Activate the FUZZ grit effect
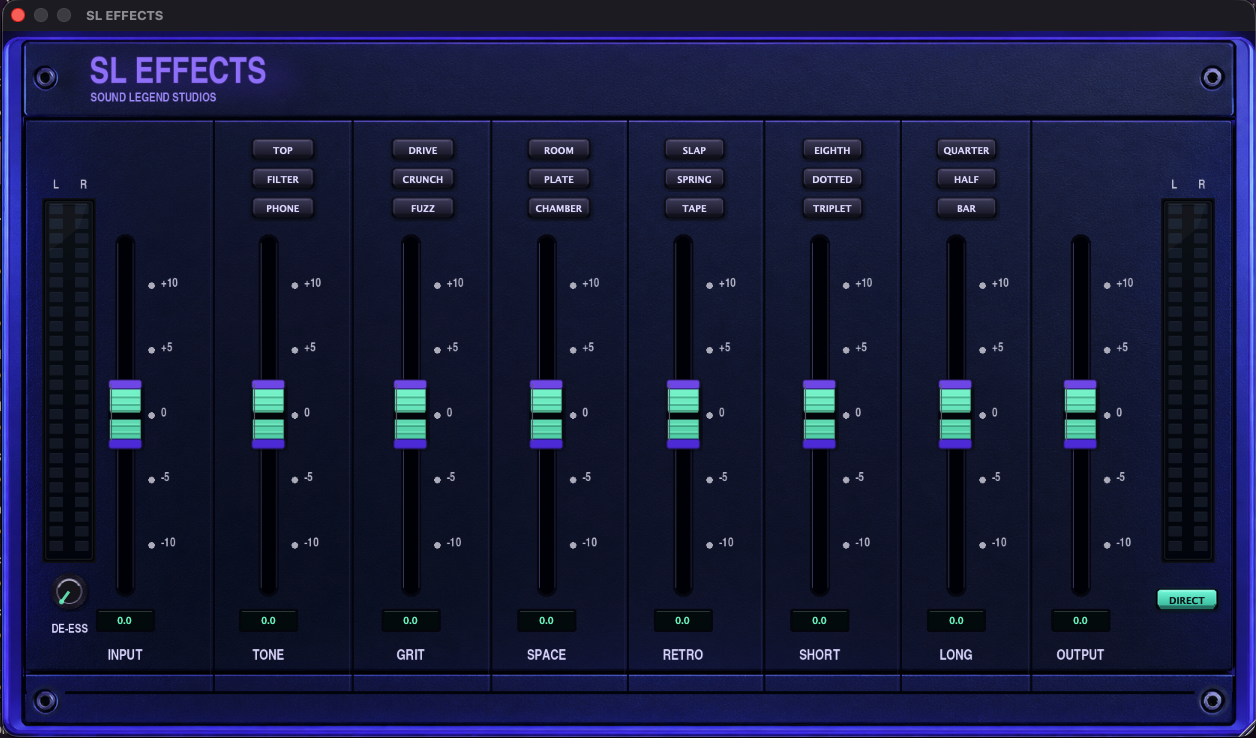The width and height of the screenshot is (1256, 738). (423, 208)
